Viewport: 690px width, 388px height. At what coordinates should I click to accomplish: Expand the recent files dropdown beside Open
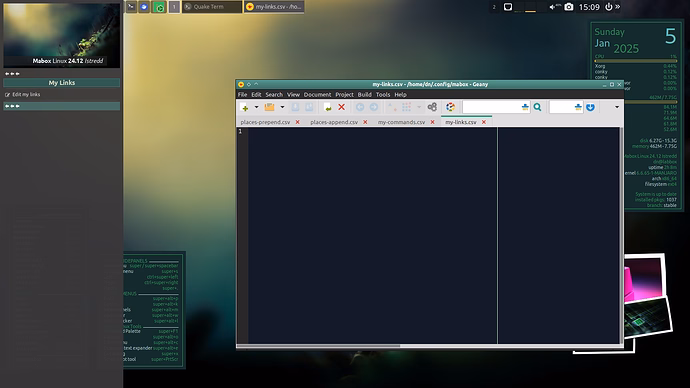click(282, 107)
